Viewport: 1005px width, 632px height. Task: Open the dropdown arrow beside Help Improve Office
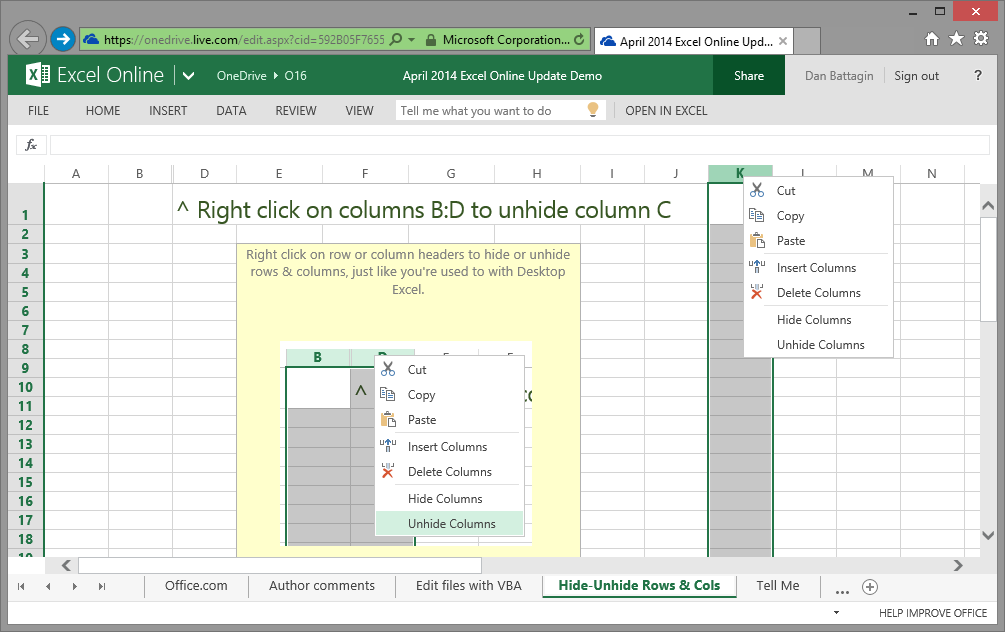[836, 612]
